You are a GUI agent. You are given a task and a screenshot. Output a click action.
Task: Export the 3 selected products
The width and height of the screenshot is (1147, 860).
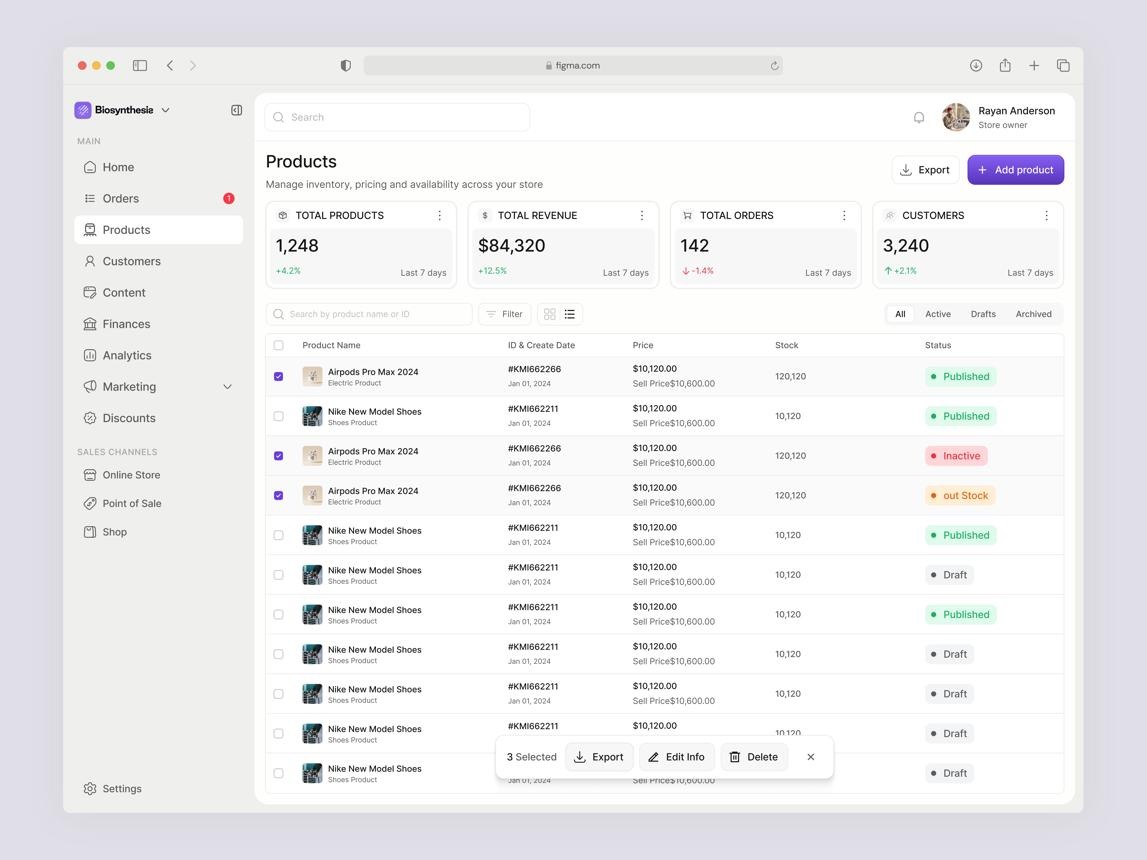pyautogui.click(x=599, y=757)
